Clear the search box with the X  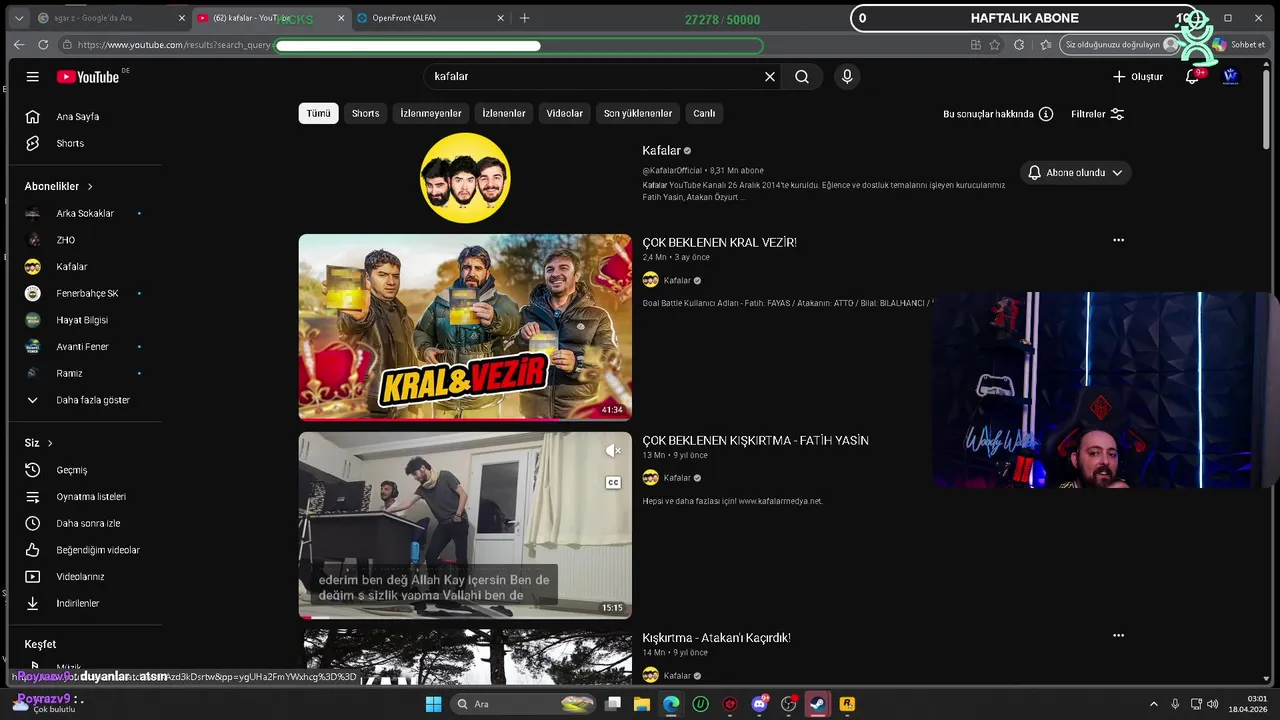pos(770,77)
